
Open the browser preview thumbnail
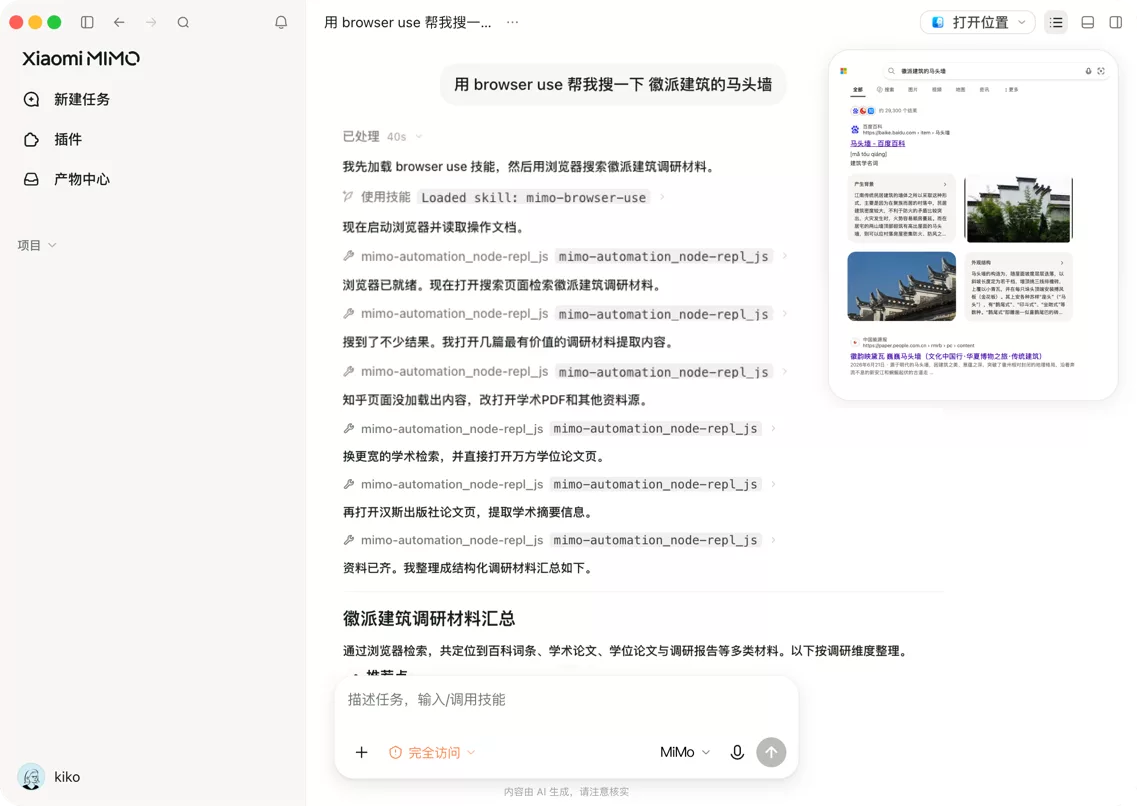[973, 225]
